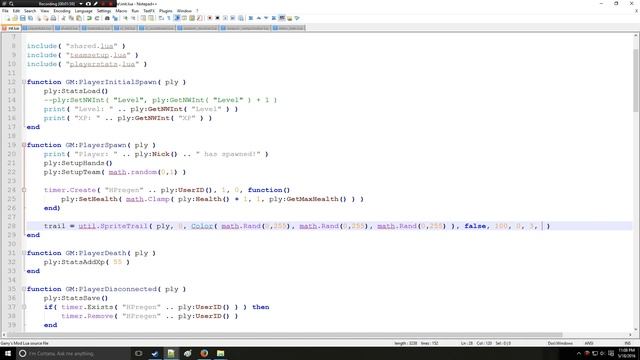Zoom in using toolbar icon
Screen dimensions: 640x360
[125, 18]
